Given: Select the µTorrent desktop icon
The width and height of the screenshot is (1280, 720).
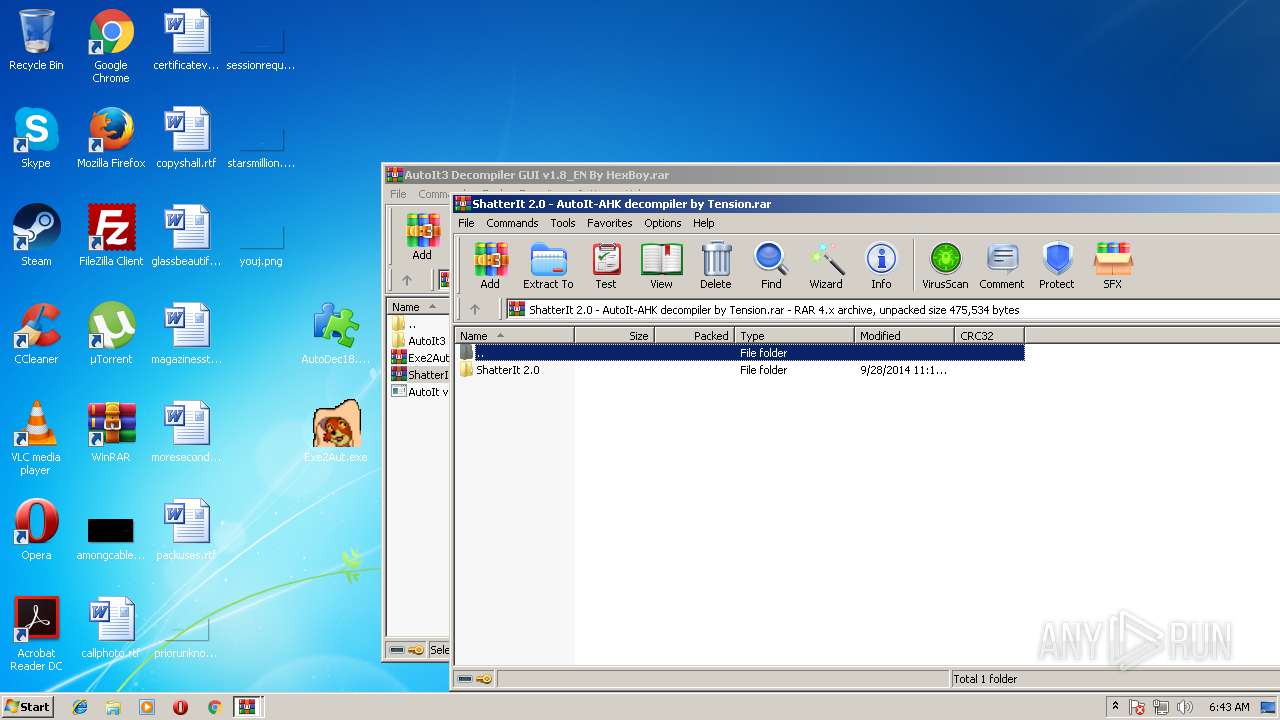Looking at the screenshot, I should point(111,334).
